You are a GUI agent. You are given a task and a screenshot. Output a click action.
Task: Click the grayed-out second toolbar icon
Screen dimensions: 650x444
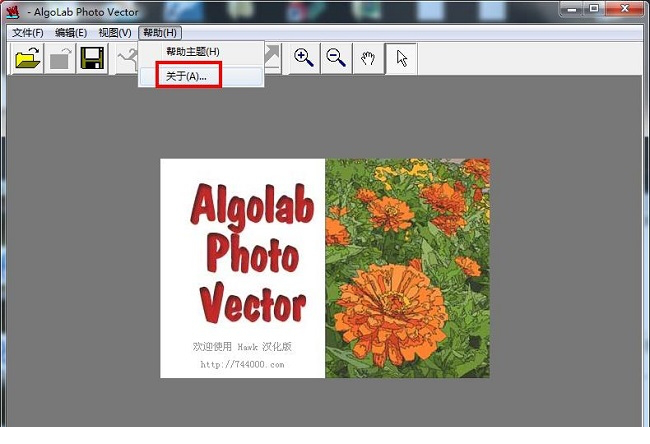[60, 58]
